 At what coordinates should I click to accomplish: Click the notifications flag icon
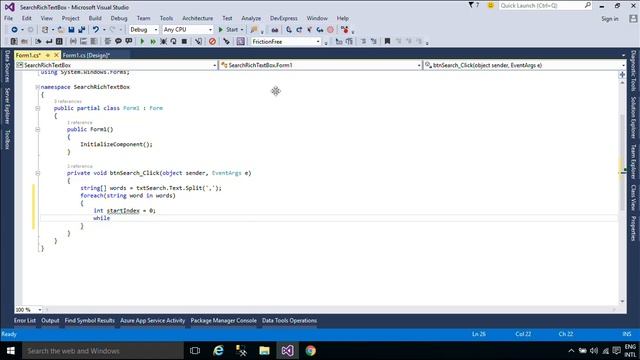coord(471,5)
